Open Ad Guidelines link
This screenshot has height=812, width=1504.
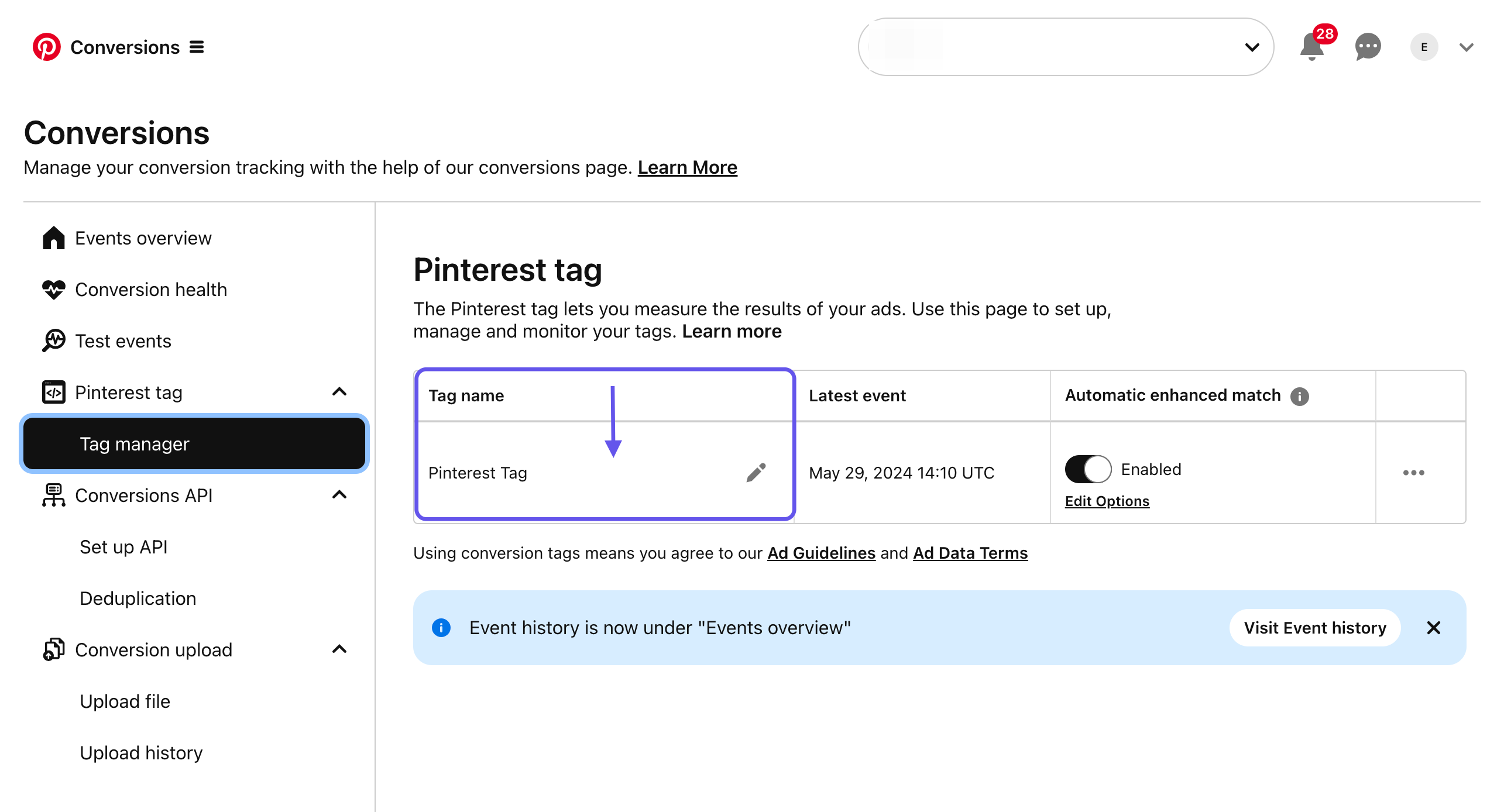pos(821,553)
